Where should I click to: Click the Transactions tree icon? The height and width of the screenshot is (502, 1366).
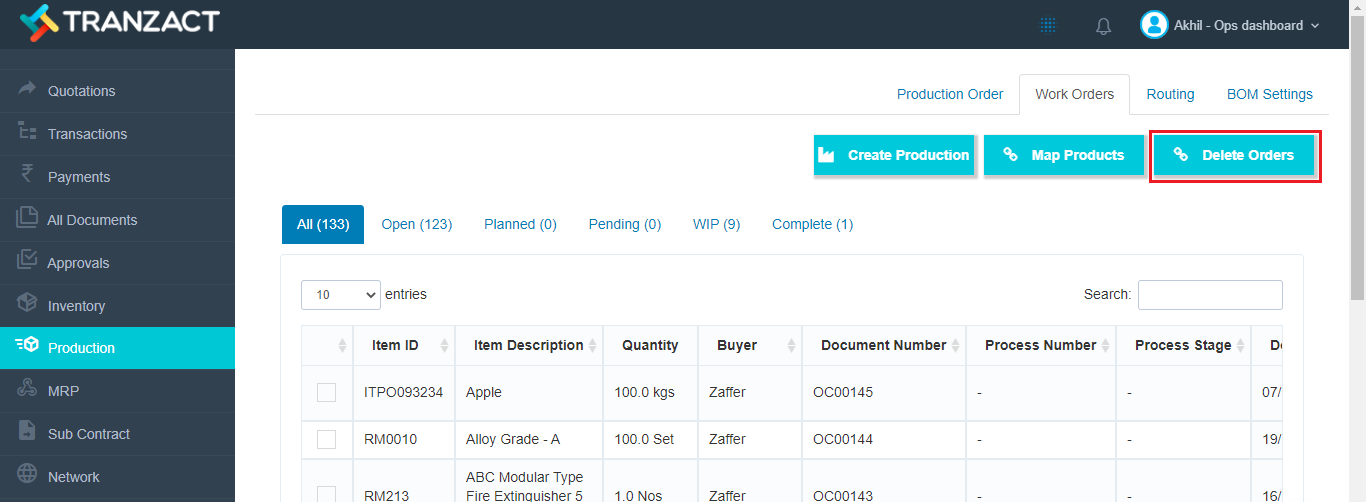(x=27, y=132)
